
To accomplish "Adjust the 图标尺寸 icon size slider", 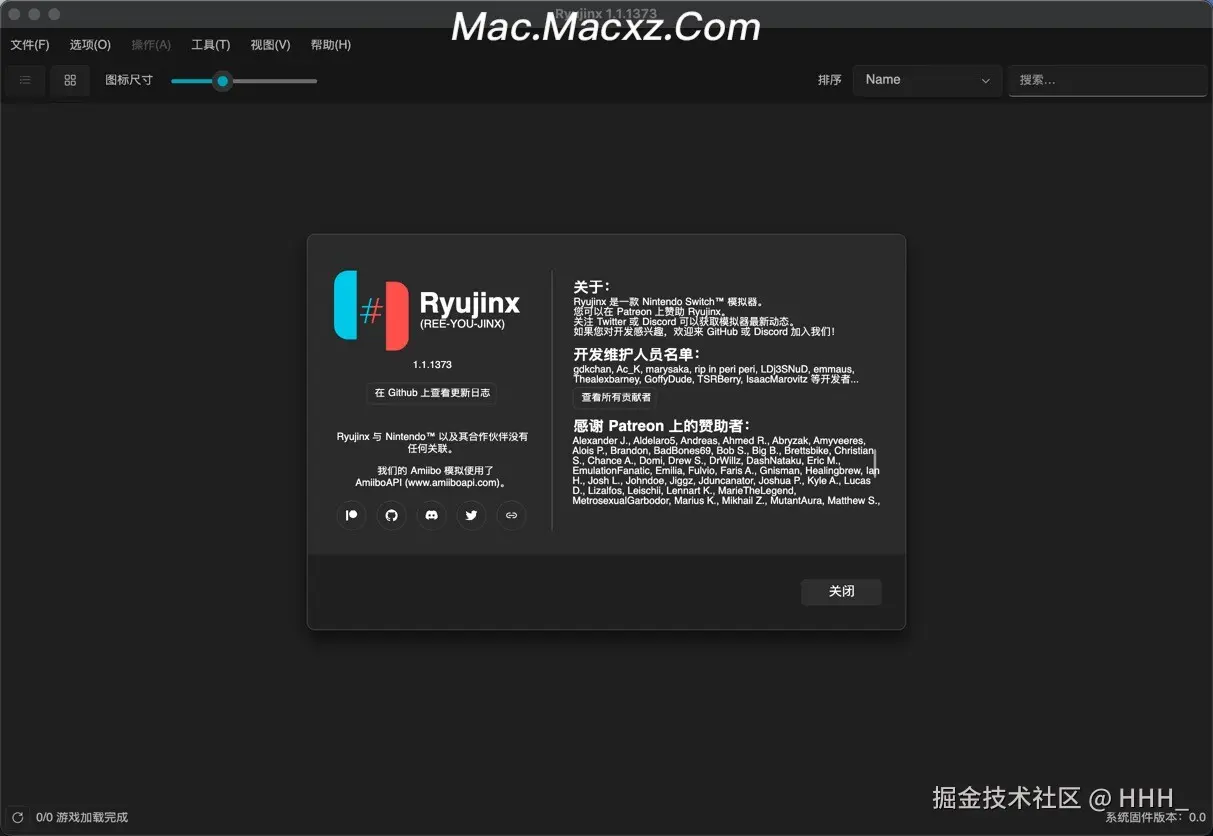I will click(x=244, y=81).
